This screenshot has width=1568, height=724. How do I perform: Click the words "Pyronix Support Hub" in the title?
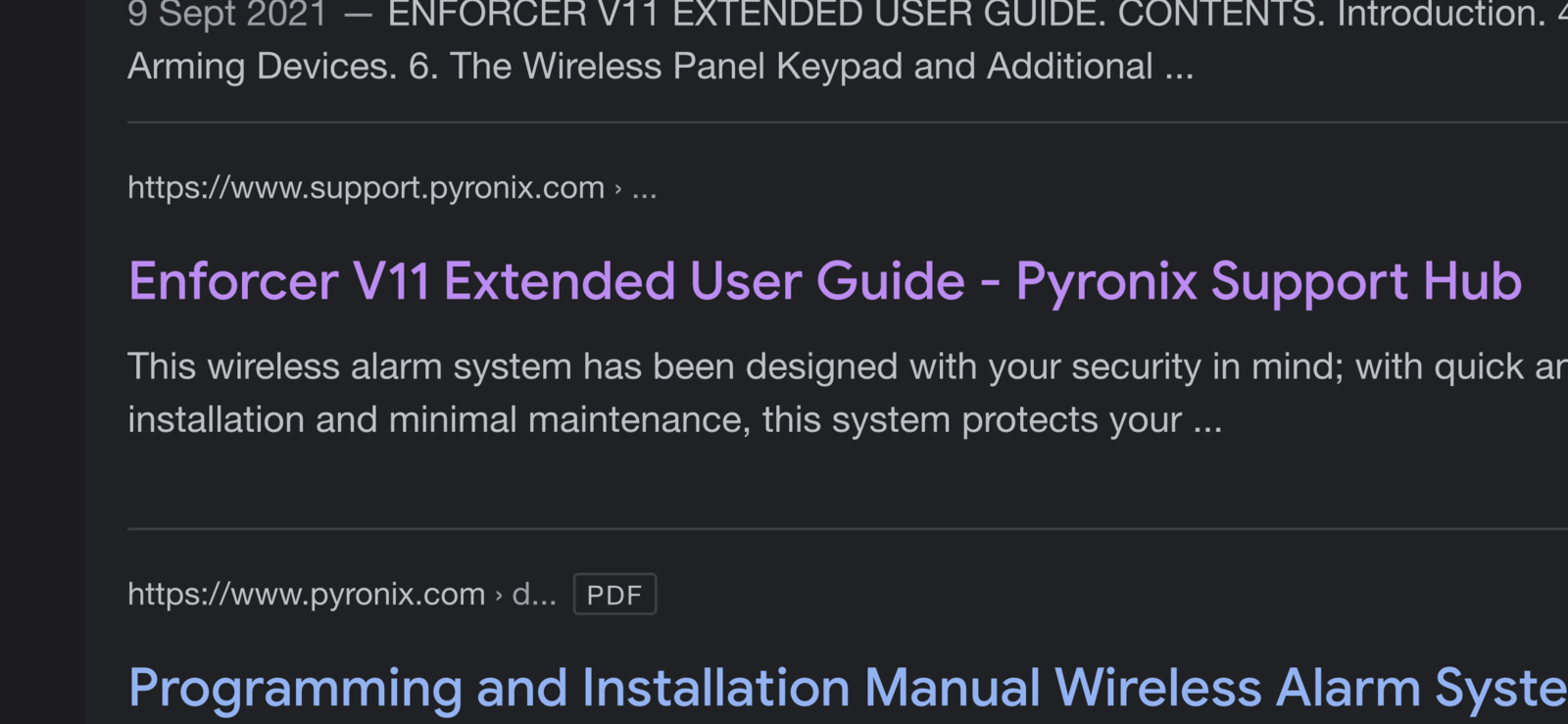click(x=1268, y=282)
